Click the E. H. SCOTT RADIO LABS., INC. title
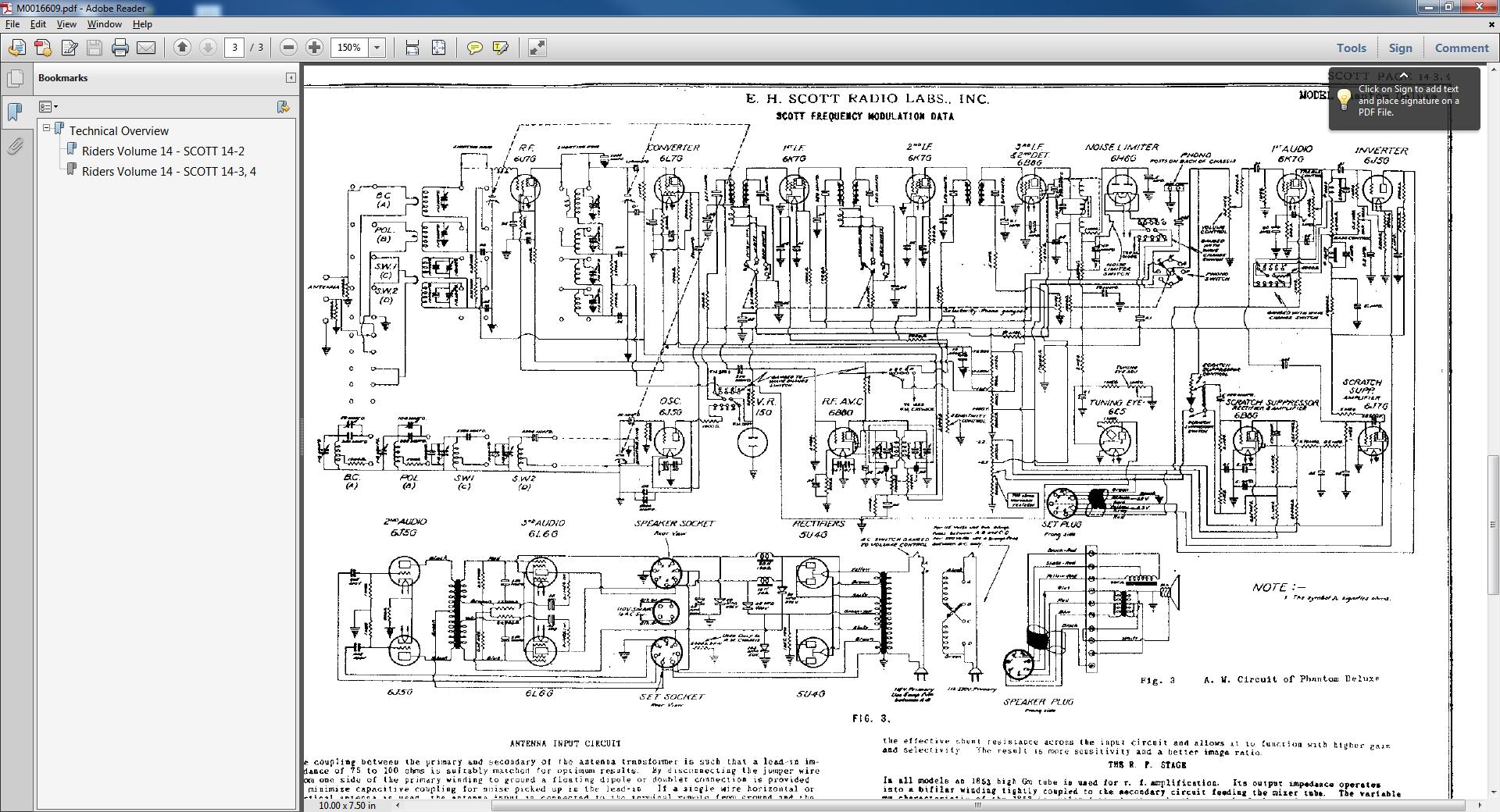Image resolution: width=1500 pixels, height=812 pixels. [x=867, y=99]
